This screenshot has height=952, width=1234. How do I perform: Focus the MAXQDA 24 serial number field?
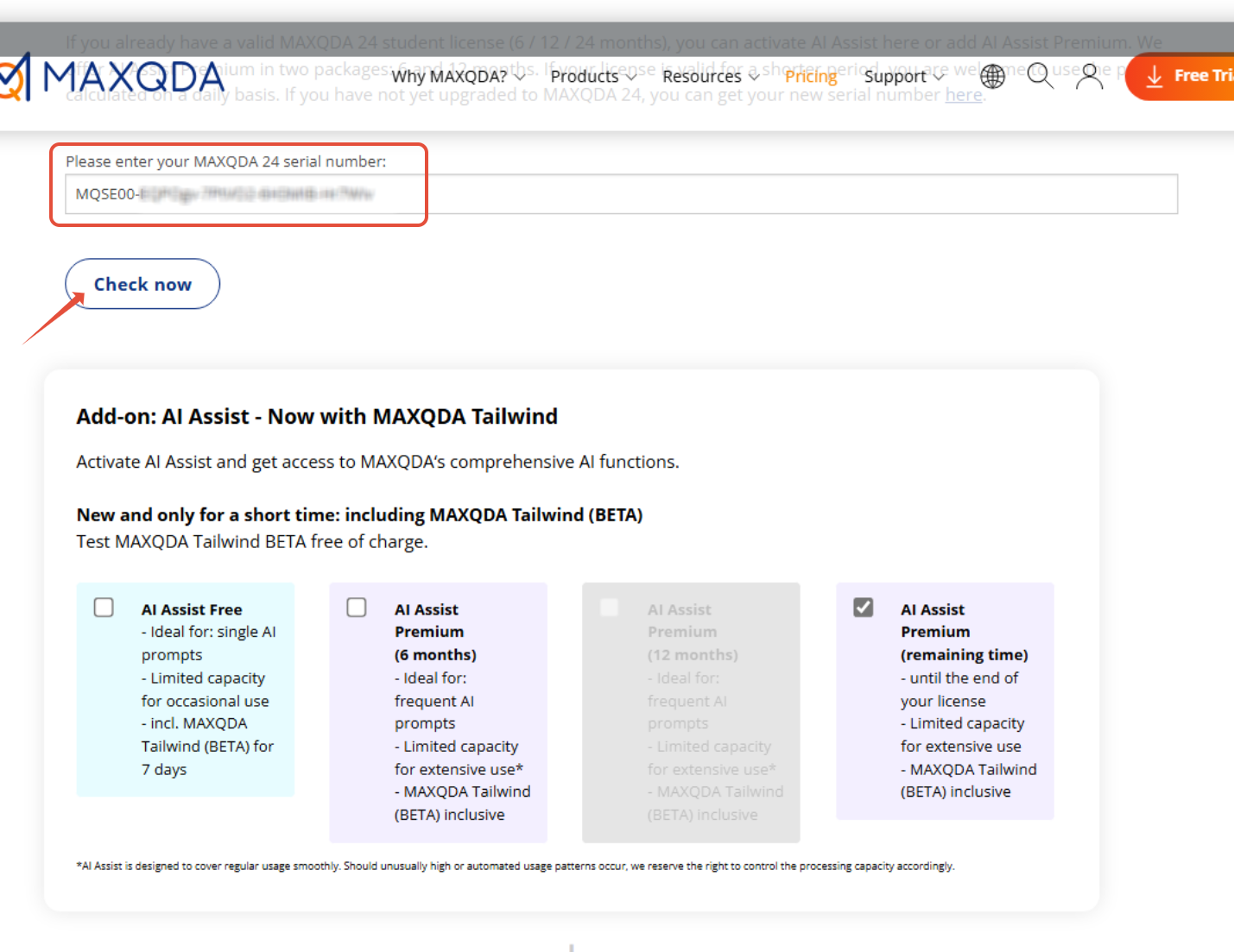tap(621, 194)
